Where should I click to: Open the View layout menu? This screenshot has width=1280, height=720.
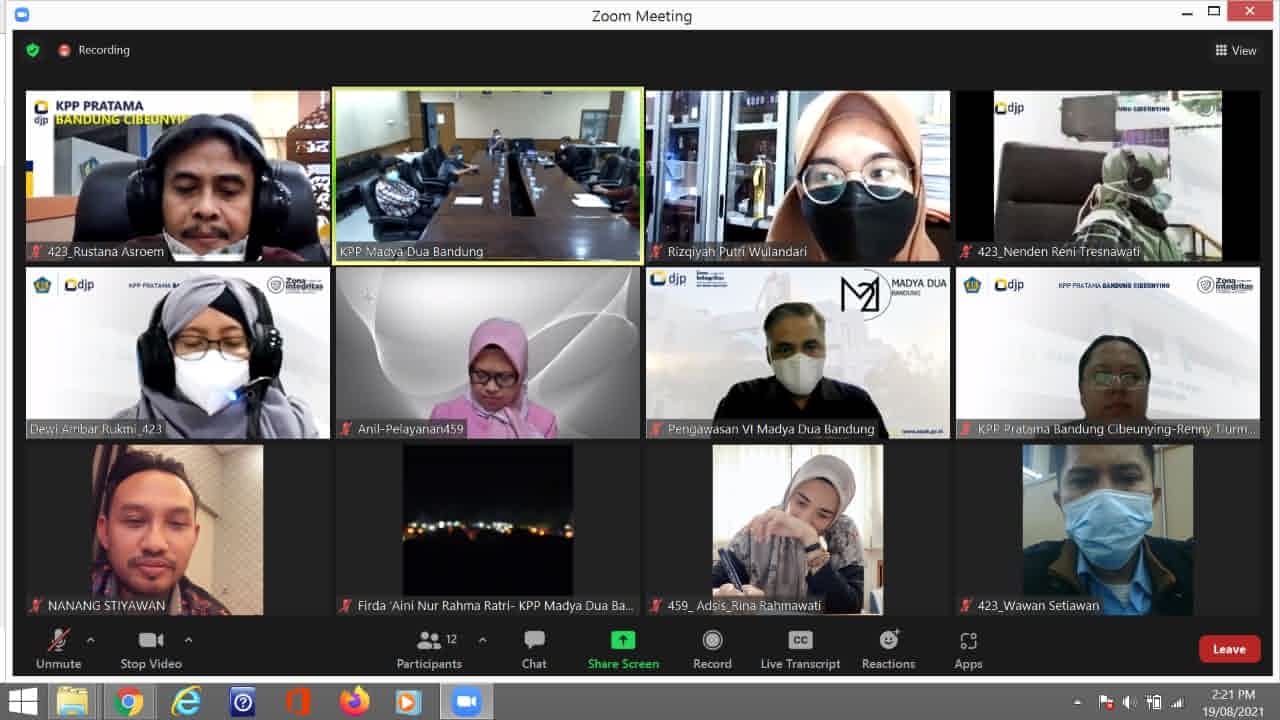pyautogui.click(x=1236, y=50)
